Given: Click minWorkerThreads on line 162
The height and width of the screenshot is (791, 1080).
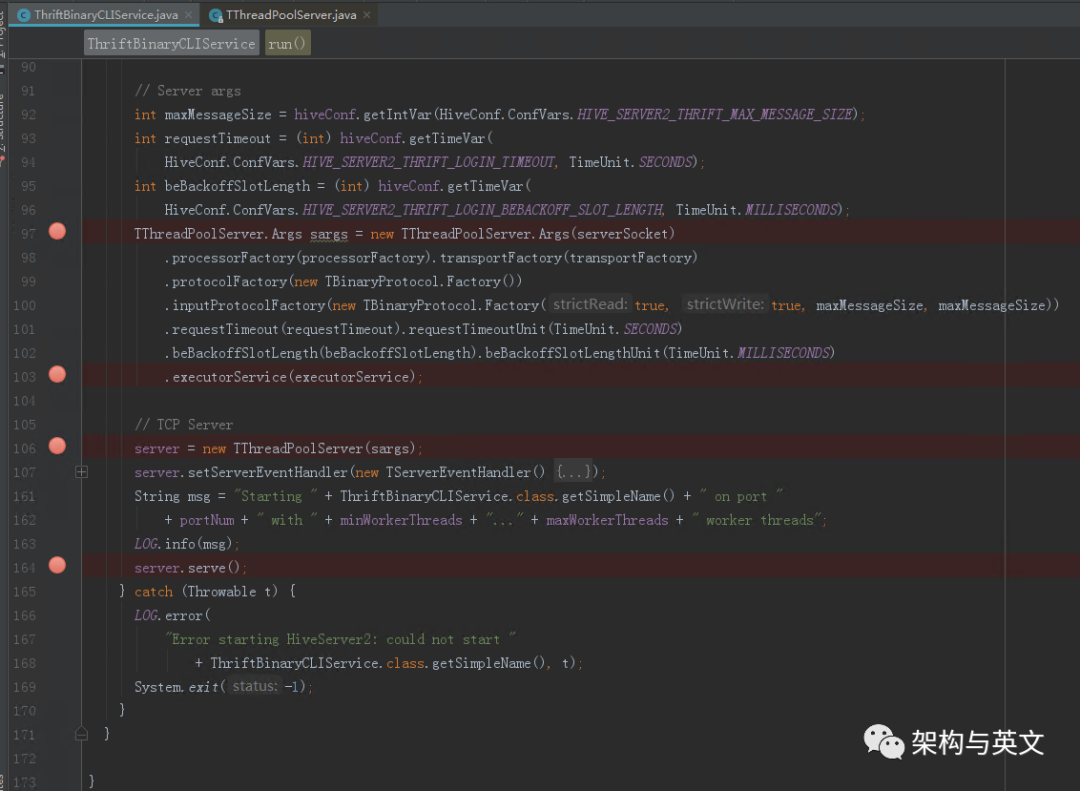Looking at the screenshot, I should [401, 520].
